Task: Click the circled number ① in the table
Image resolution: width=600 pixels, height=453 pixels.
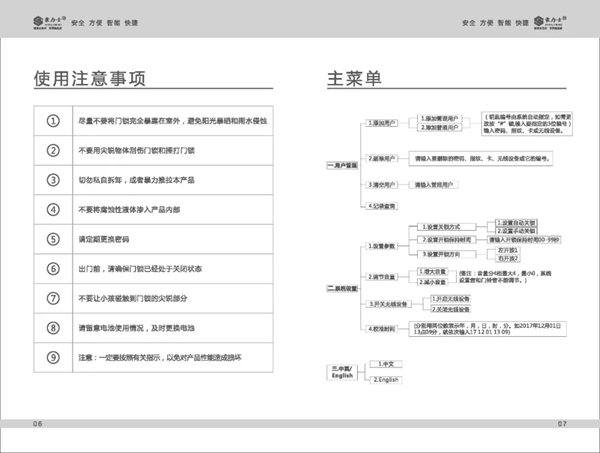Action: (53, 121)
